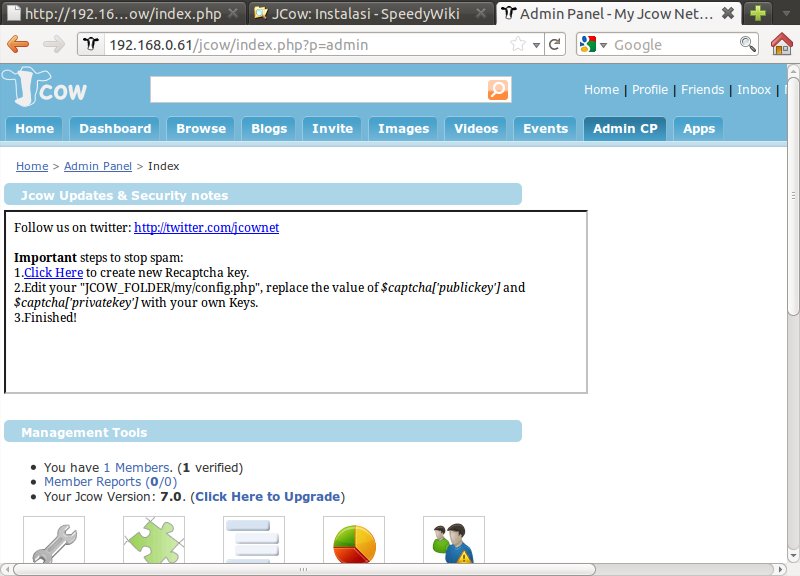Image resolution: width=800 pixels, height=576 pixels.
Task: Click the browser forward arrow
Action: [54, 44]
